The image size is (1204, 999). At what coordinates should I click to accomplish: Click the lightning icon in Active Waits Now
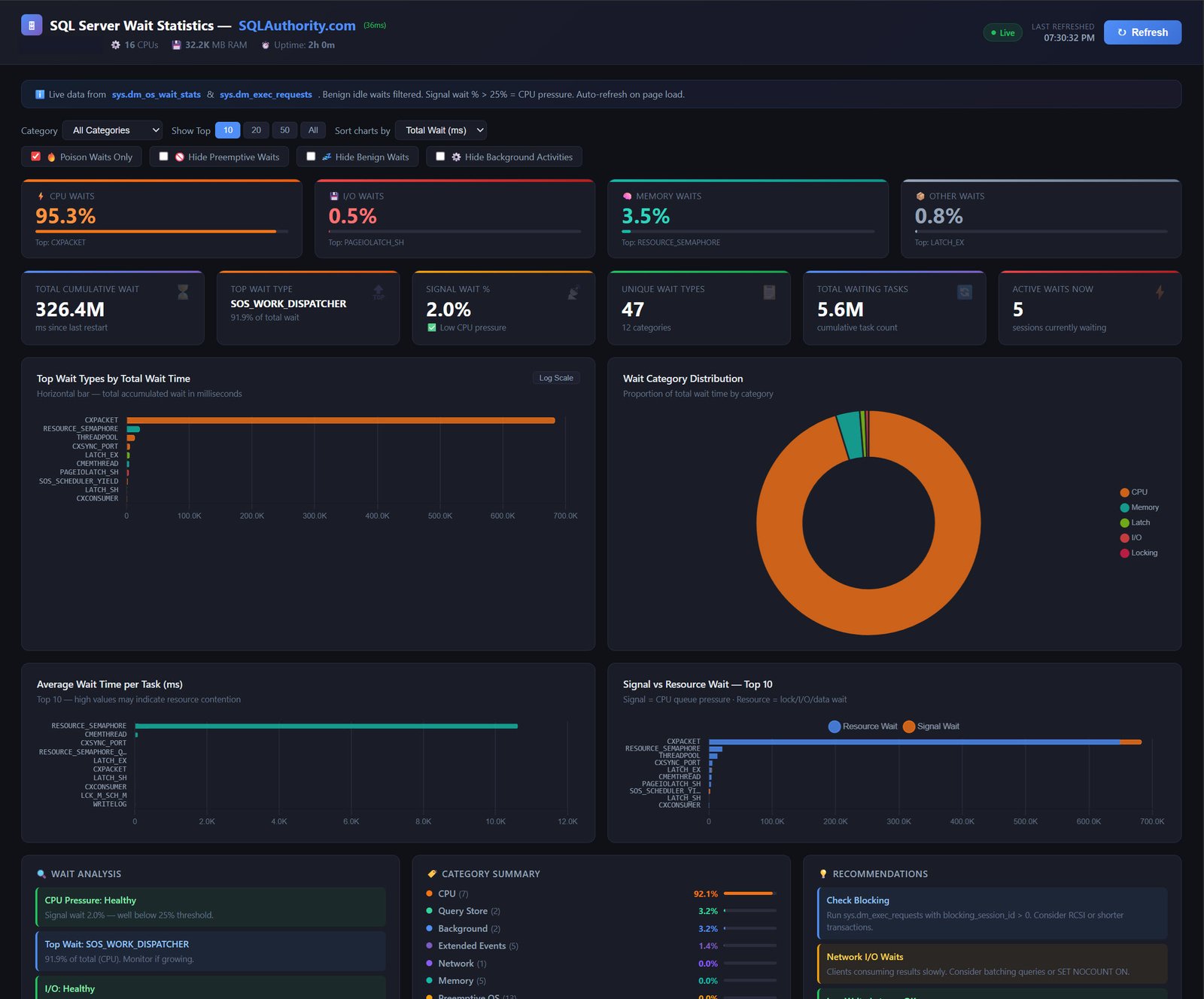tap(1160, 292)
